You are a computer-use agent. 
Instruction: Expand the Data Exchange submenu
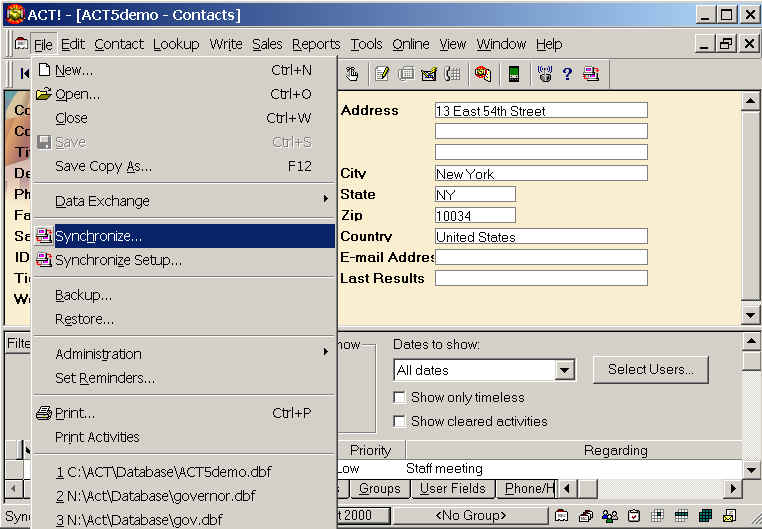tap(184, 201)
